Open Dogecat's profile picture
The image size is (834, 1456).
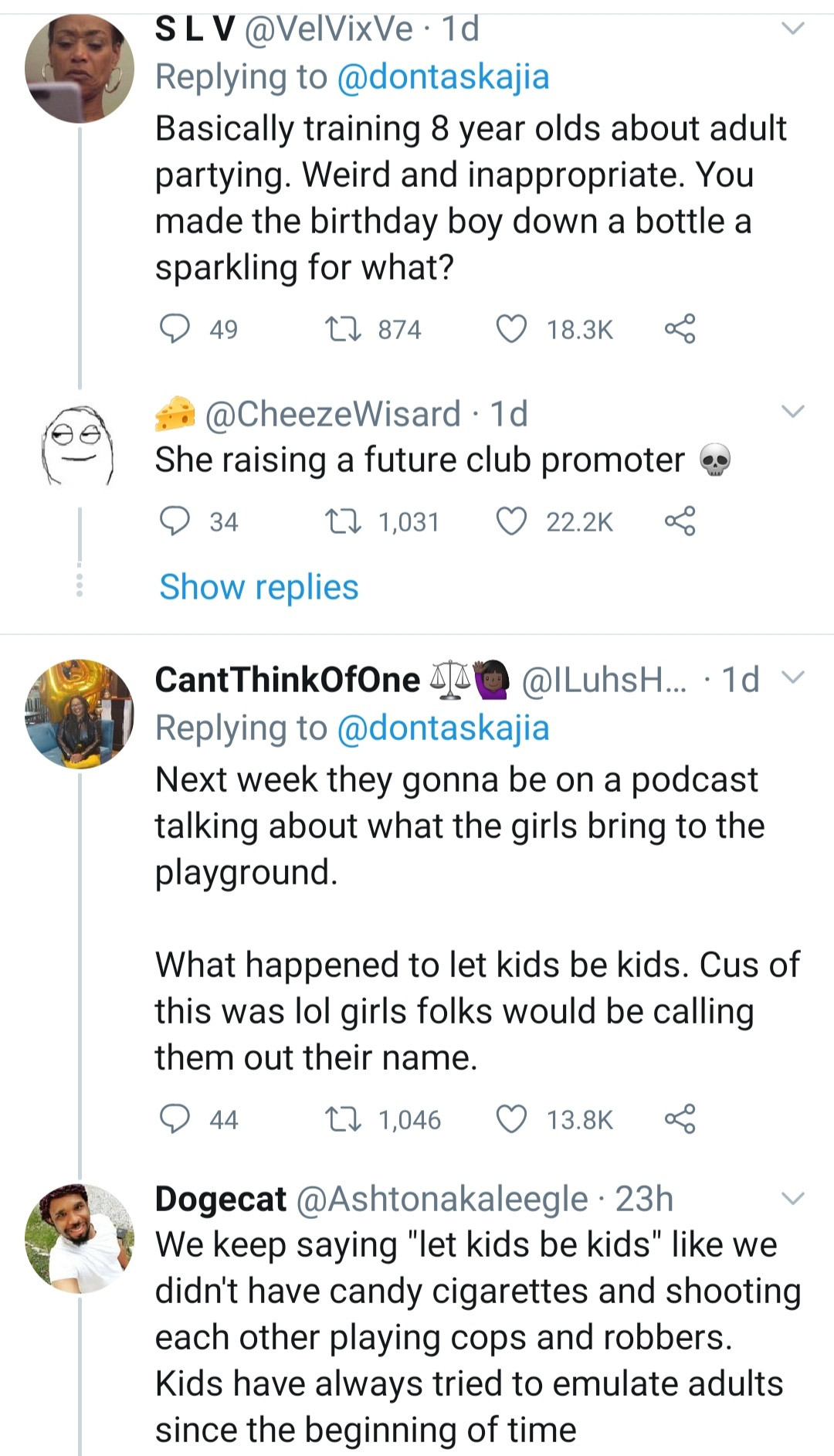[x=80, y=1237]
